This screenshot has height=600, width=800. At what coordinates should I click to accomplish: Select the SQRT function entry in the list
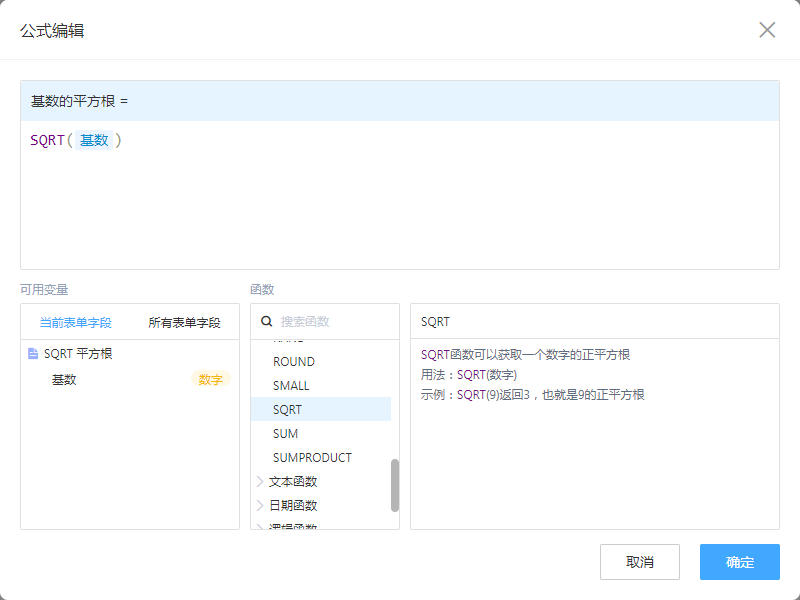288,409
